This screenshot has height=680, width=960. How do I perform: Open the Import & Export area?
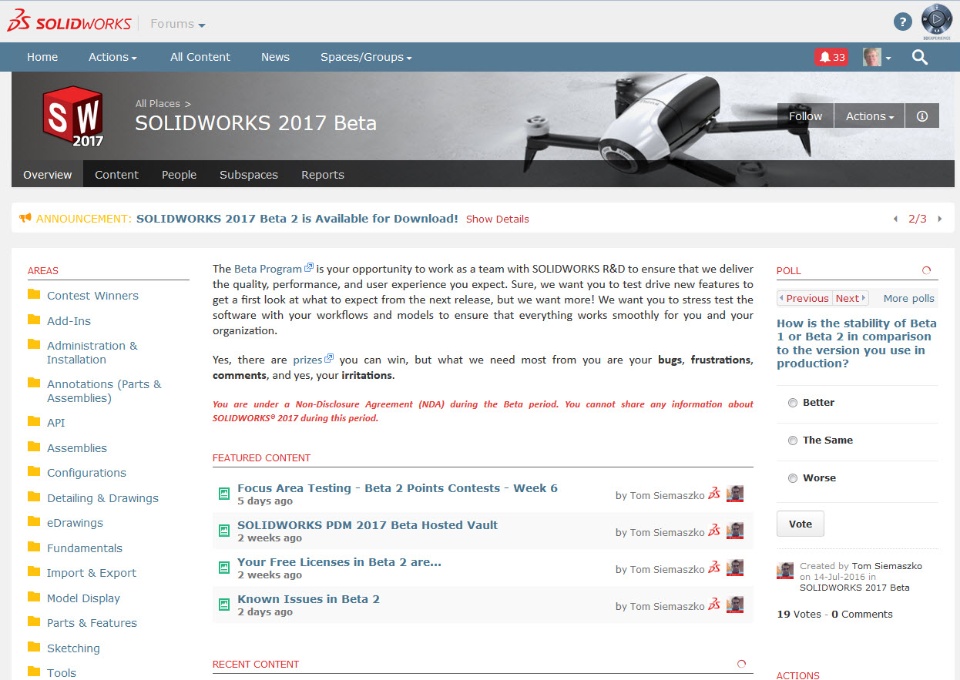pyautogui.click(x=91, y=572)
